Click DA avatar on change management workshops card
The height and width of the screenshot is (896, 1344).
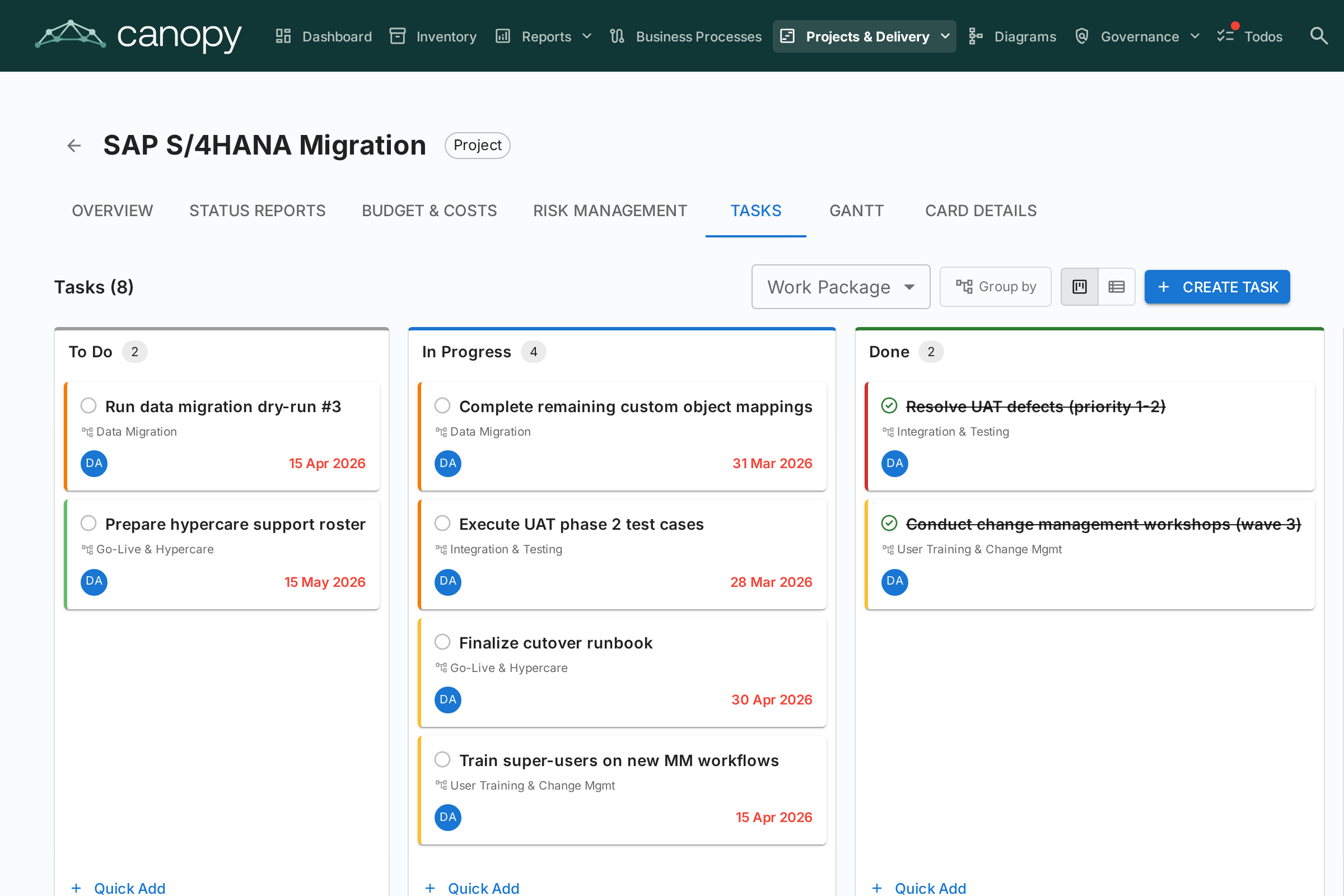[895, 582]
